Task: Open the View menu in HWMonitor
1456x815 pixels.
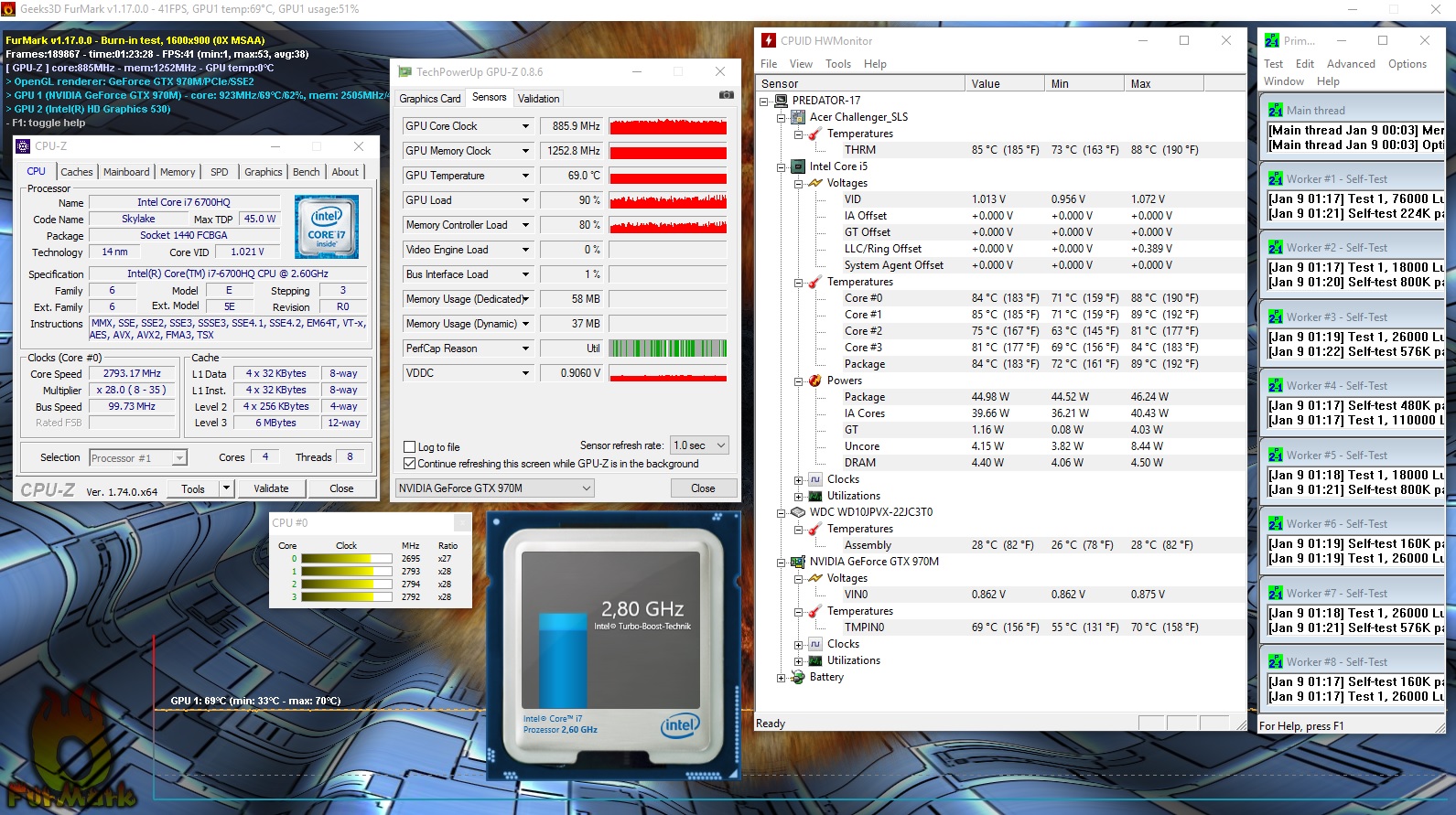Action: pyautogui.click(x=801, y=64)
